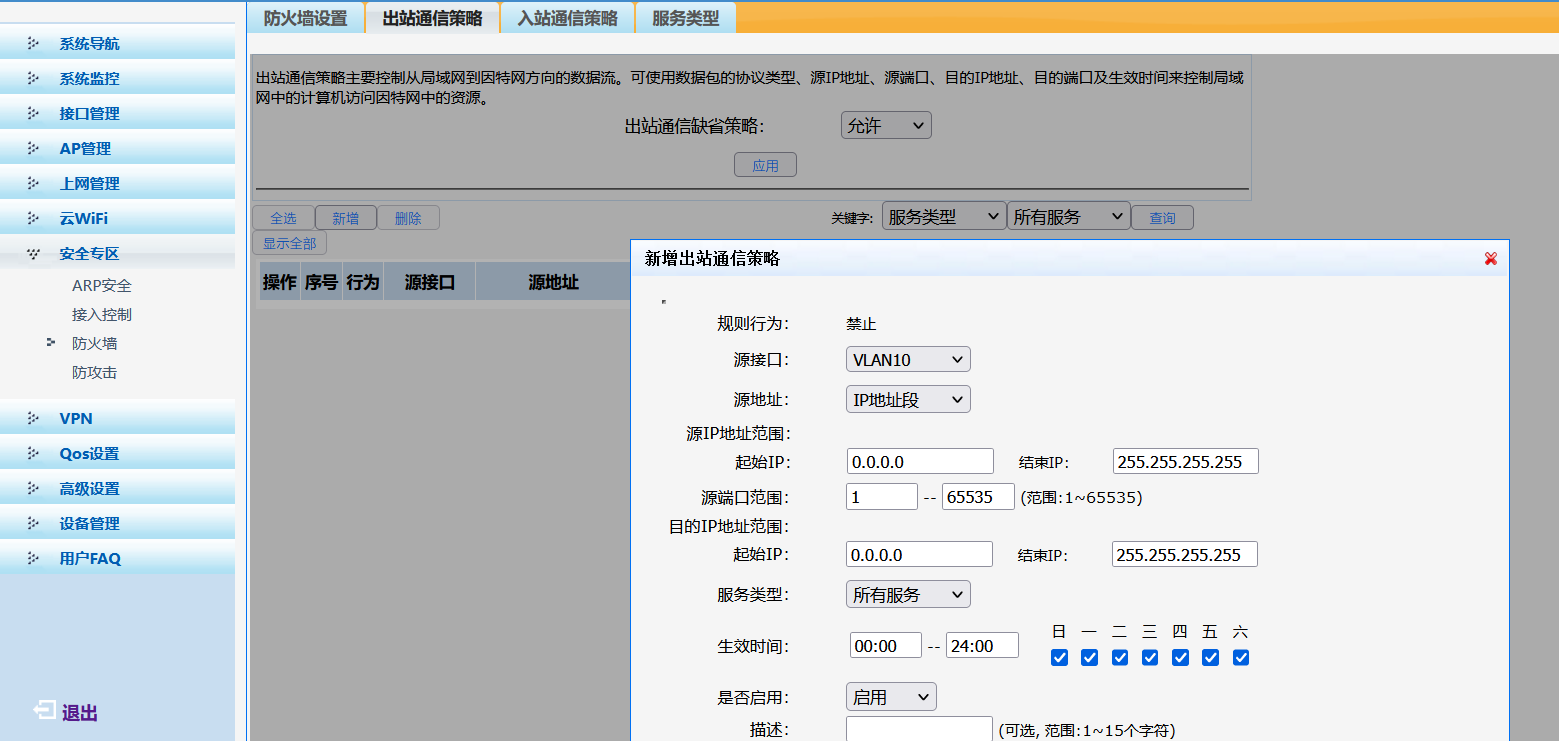Uncheck the 六 (Saturday) checkbox
Screen dimensions: 1559x741
pyautogui.click(x=1241, y=657)
